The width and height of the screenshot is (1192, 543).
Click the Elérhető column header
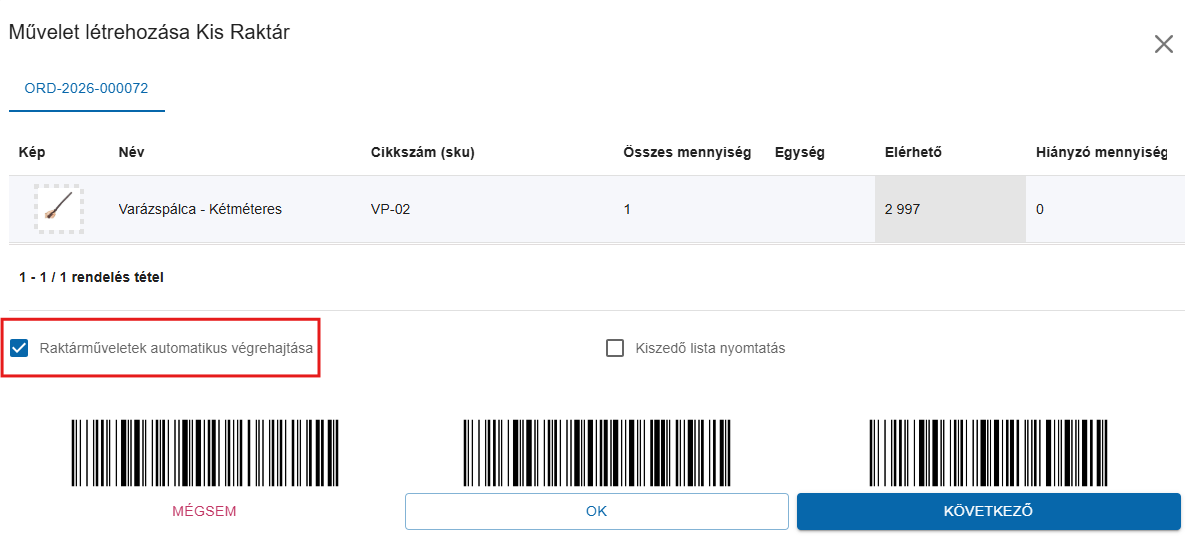(913, 153)
